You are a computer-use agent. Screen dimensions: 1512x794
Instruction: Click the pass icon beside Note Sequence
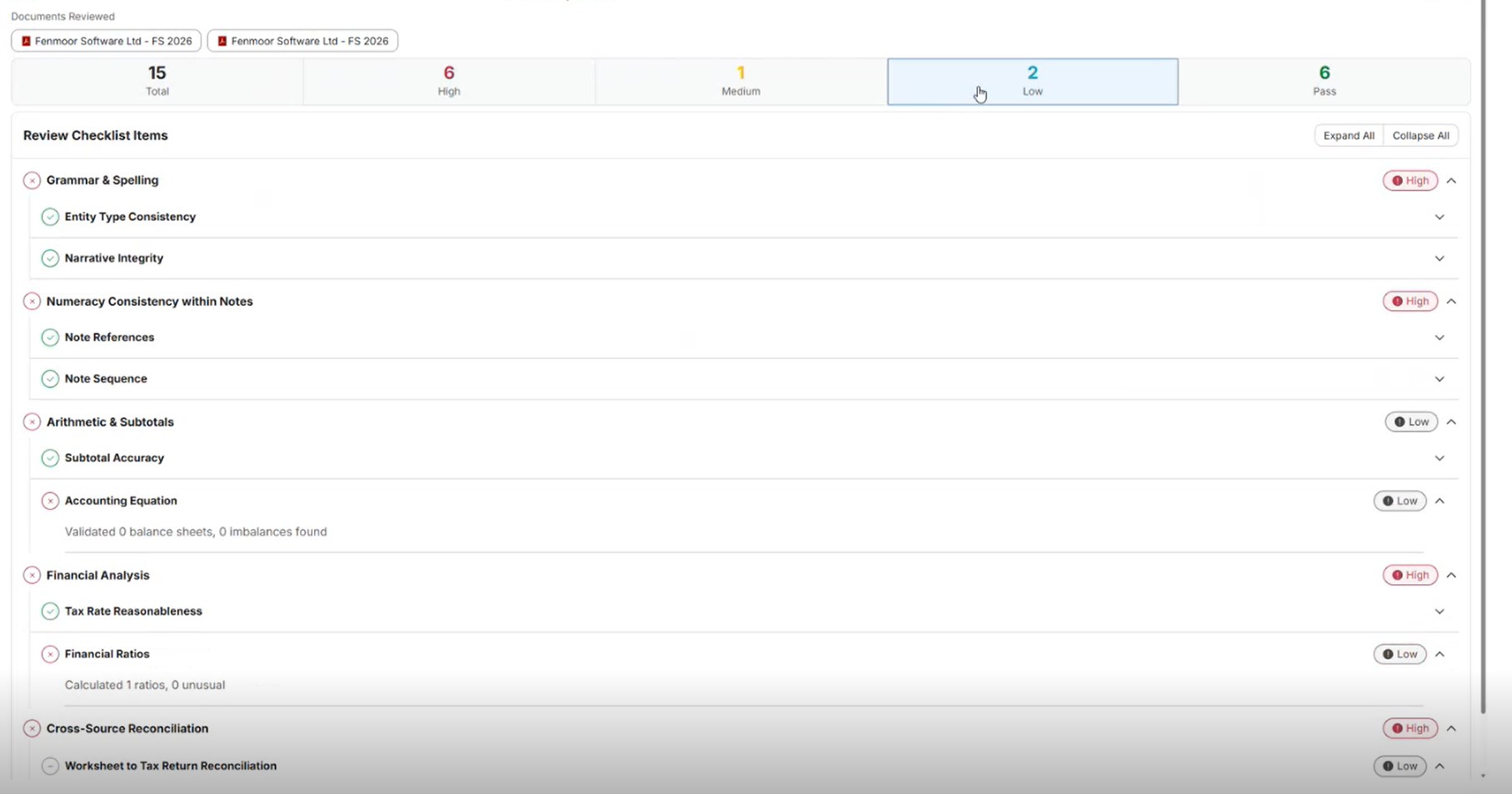coord(50,379)
